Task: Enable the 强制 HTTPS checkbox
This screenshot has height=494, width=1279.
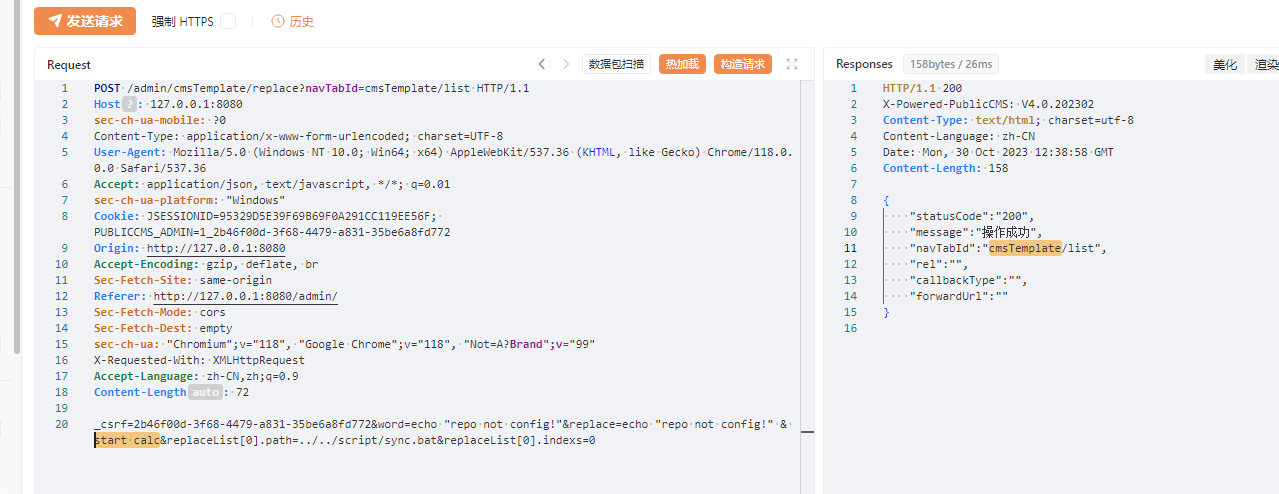Action: tap(228, 21)
